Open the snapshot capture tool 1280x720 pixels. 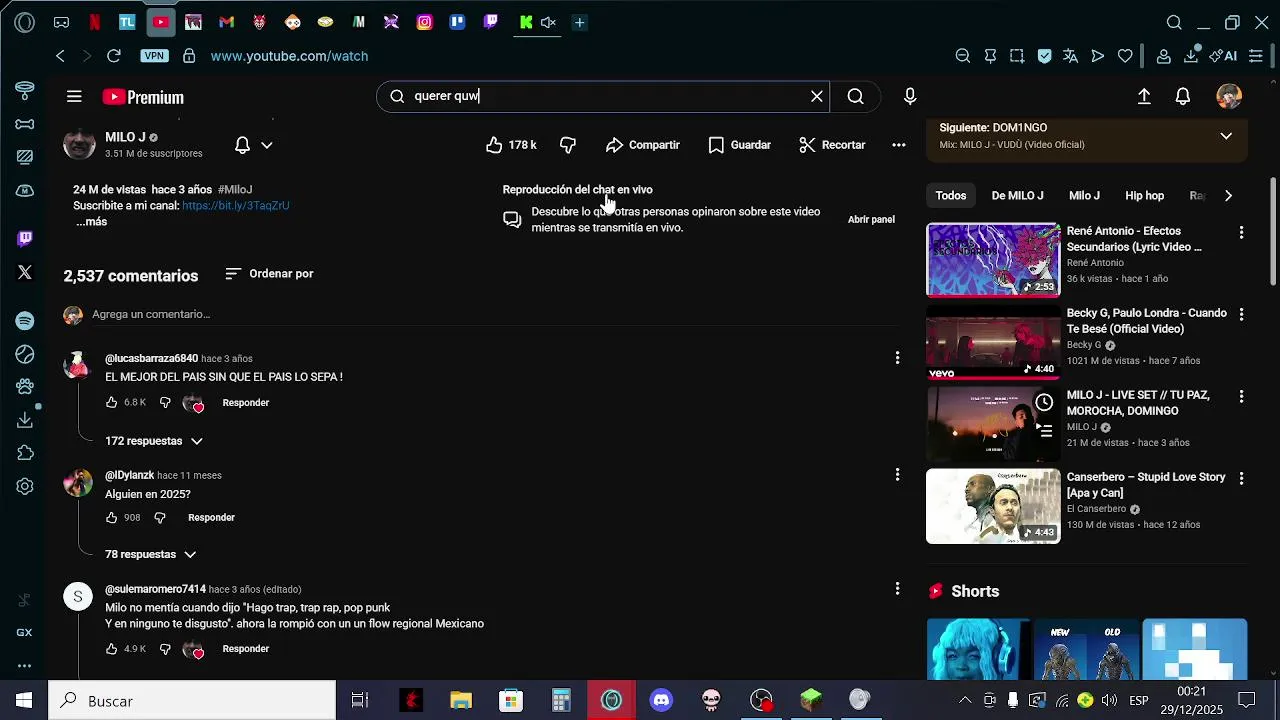[1017, 56]
